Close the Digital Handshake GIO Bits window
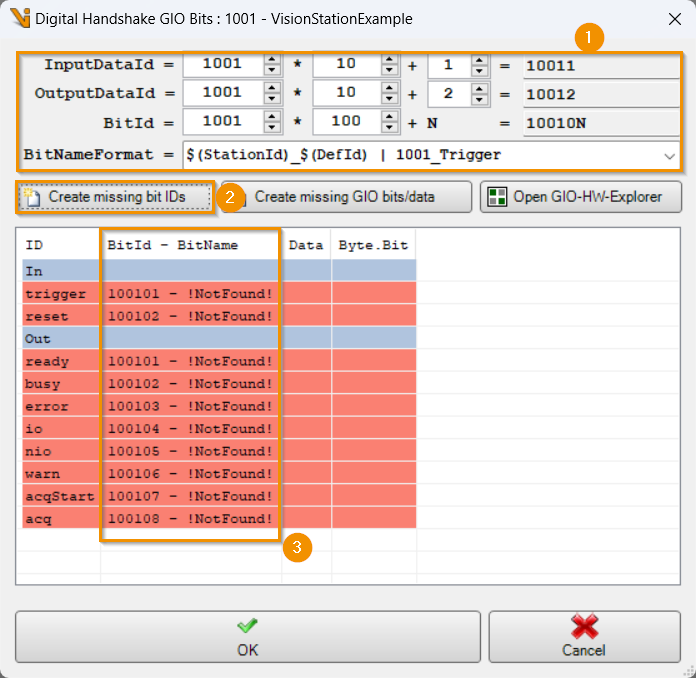Viewport: 696px width, 678px height. (675, 19)
